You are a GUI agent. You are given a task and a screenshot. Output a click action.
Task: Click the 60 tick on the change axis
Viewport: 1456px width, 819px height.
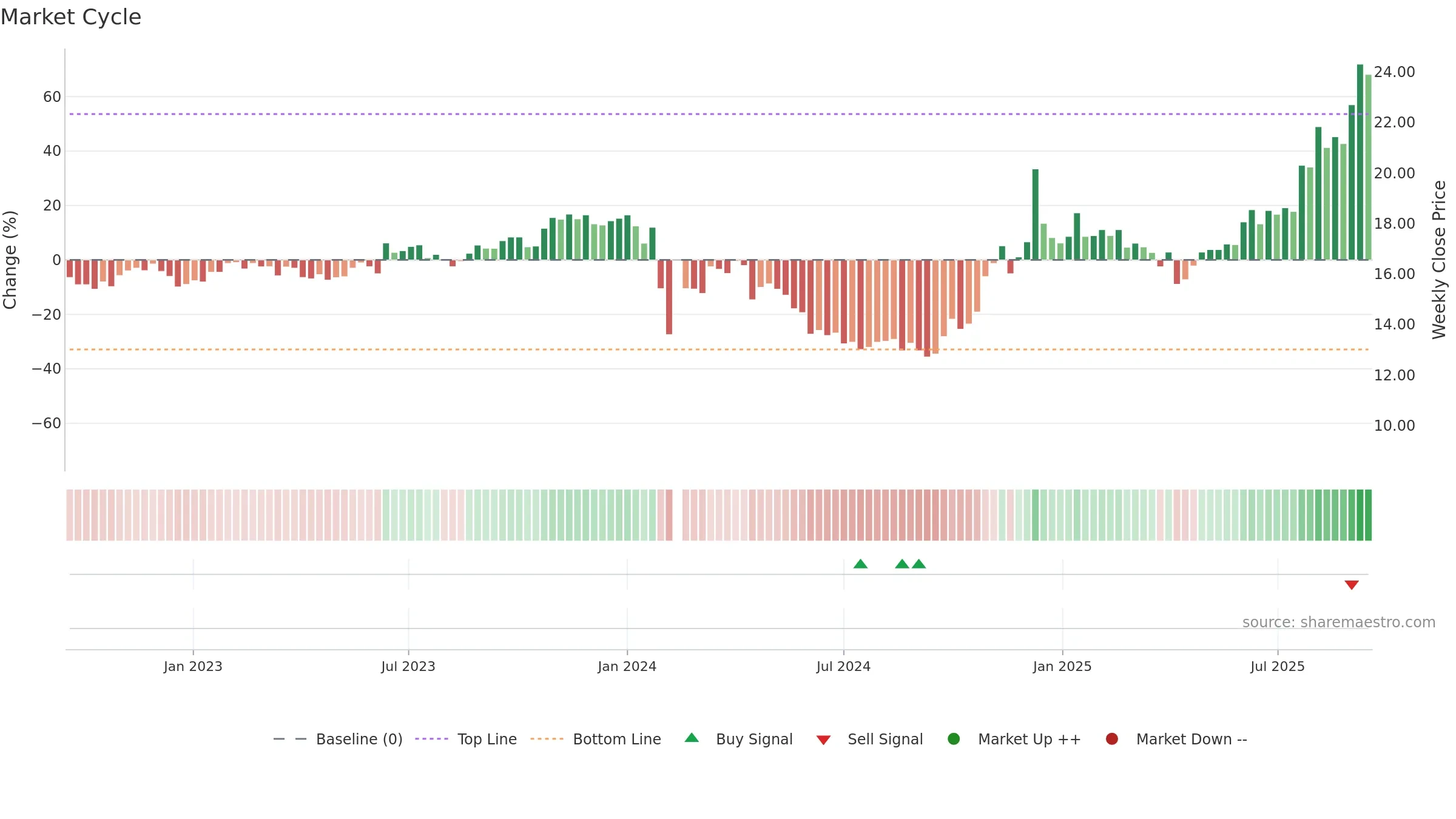coord(52,97)
